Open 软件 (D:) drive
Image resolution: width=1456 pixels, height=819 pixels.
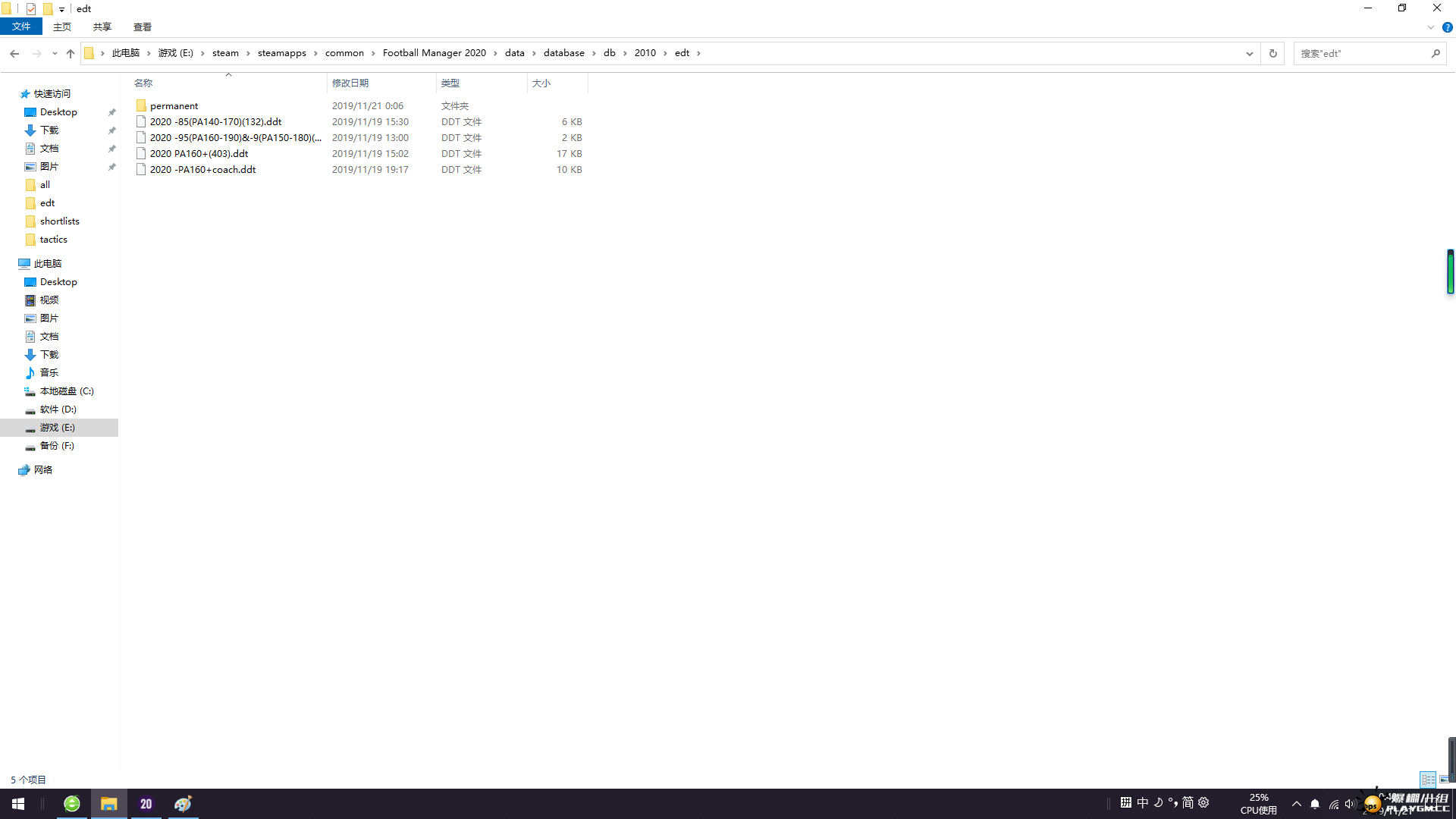coord(58,409)
